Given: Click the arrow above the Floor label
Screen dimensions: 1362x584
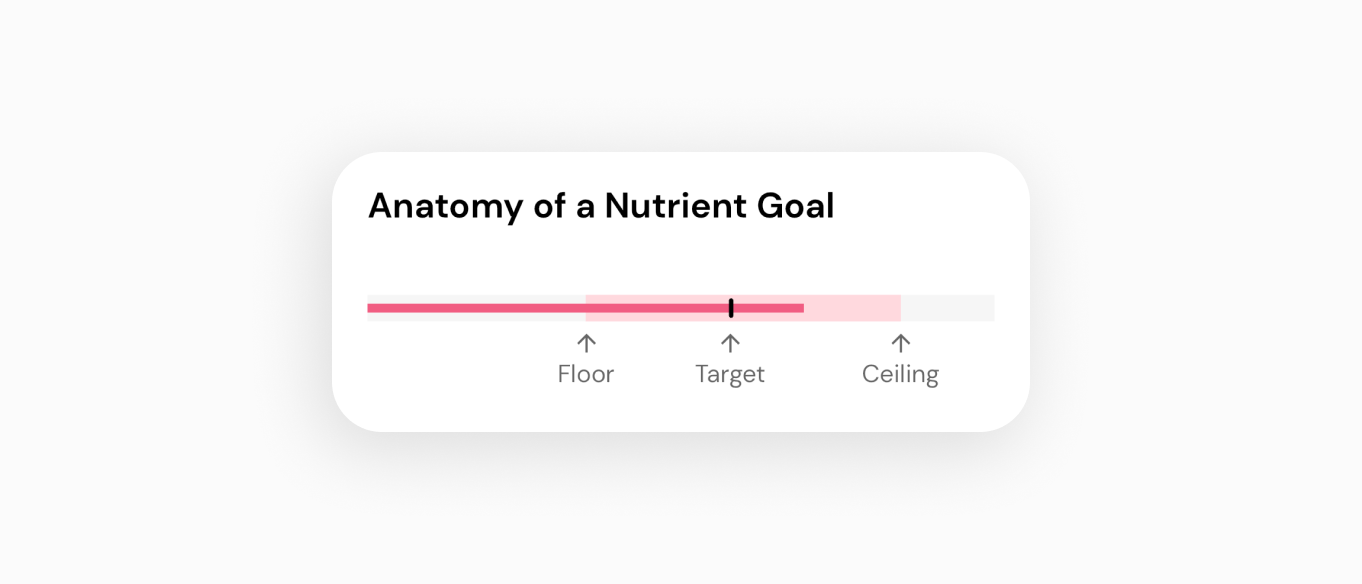Looking at the screenshot, I should click(587, 343).
